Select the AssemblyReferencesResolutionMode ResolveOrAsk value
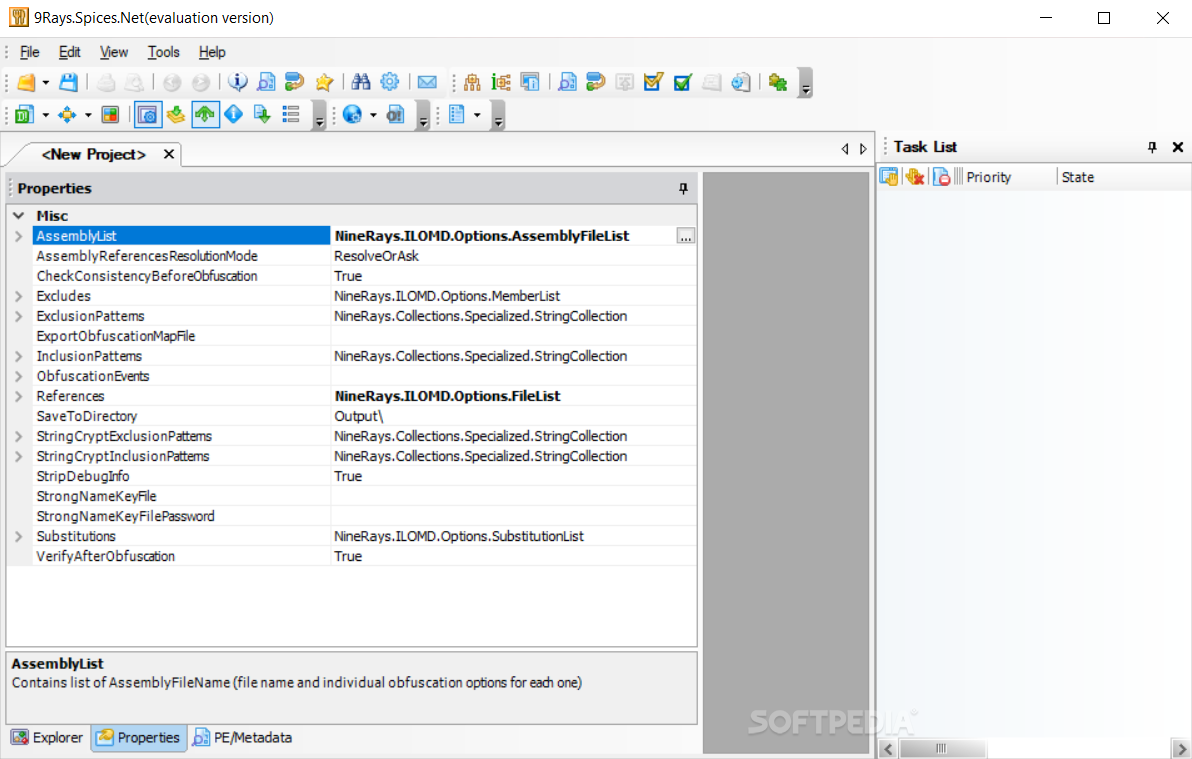This screenshot has width=1192, height=759. tap(513, 256)
